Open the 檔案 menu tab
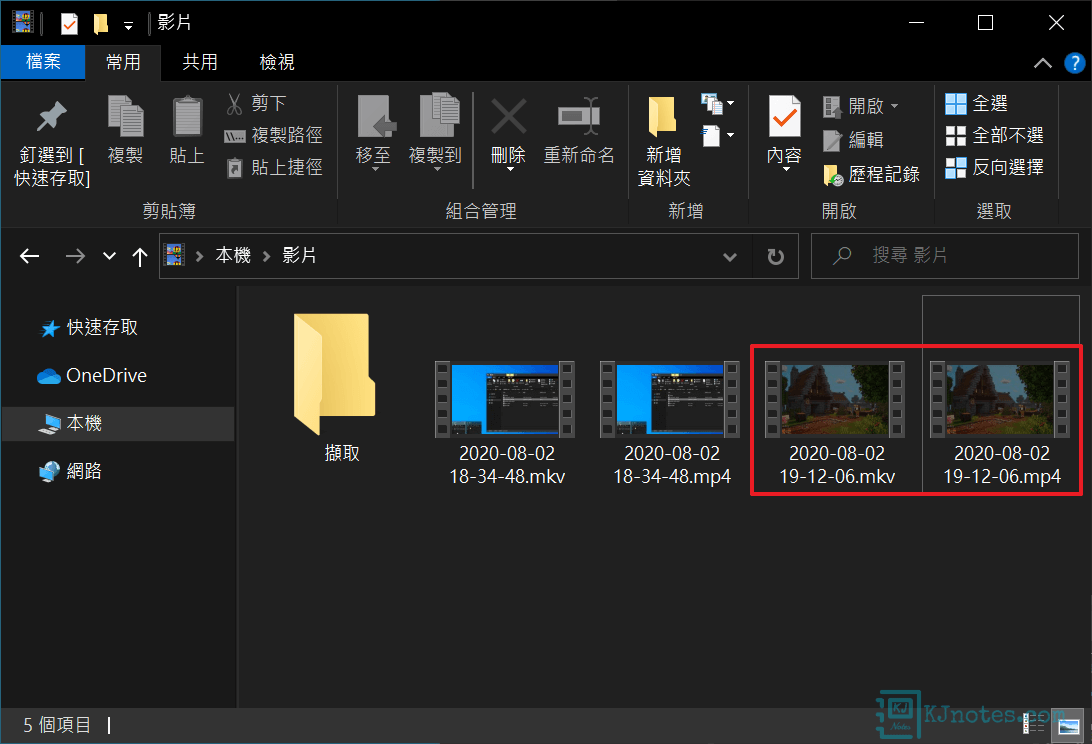1092x744 pixels. click(x=43, y=62)
